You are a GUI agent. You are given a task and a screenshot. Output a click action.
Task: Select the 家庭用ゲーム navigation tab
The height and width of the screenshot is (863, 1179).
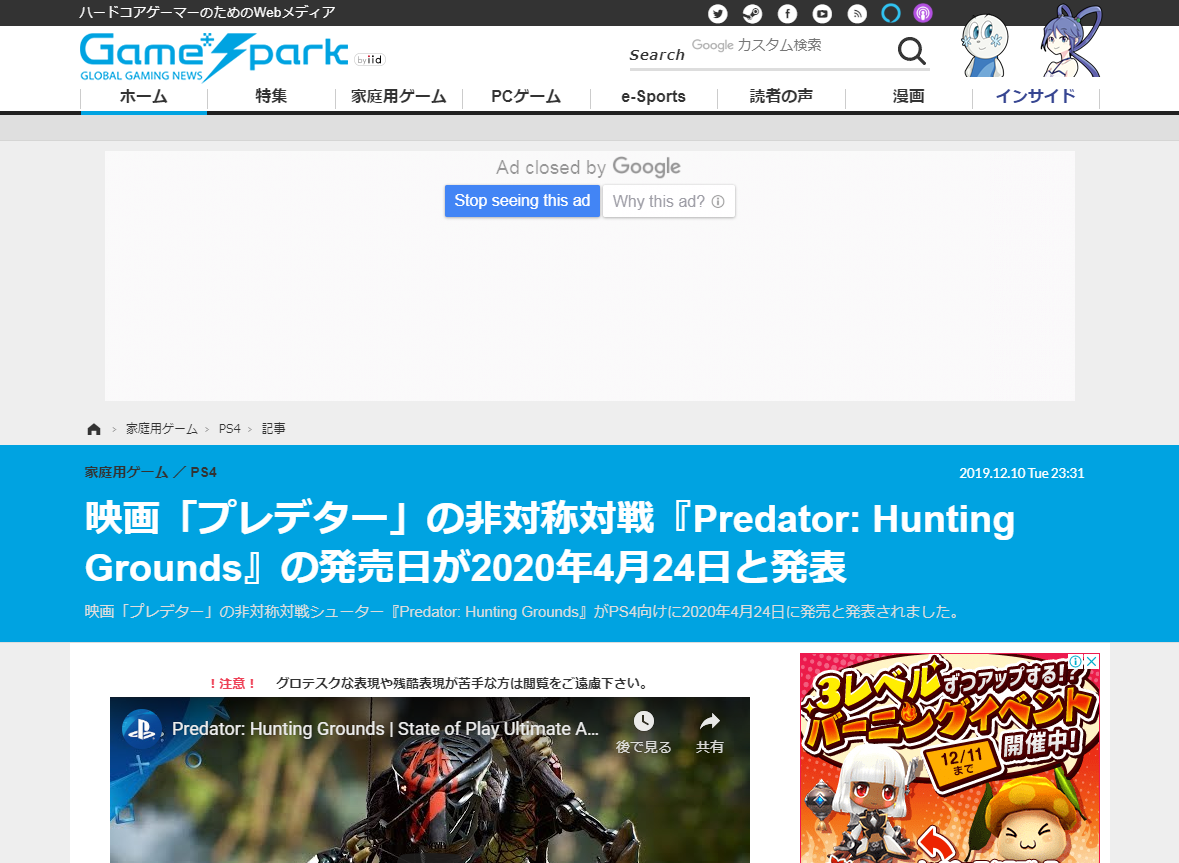[x=399, y=97]
